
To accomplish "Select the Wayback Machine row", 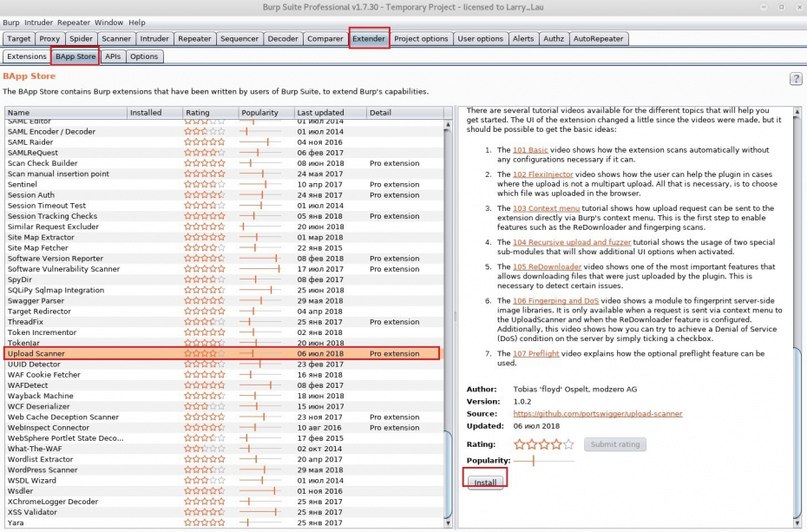I will coord(223,396).
